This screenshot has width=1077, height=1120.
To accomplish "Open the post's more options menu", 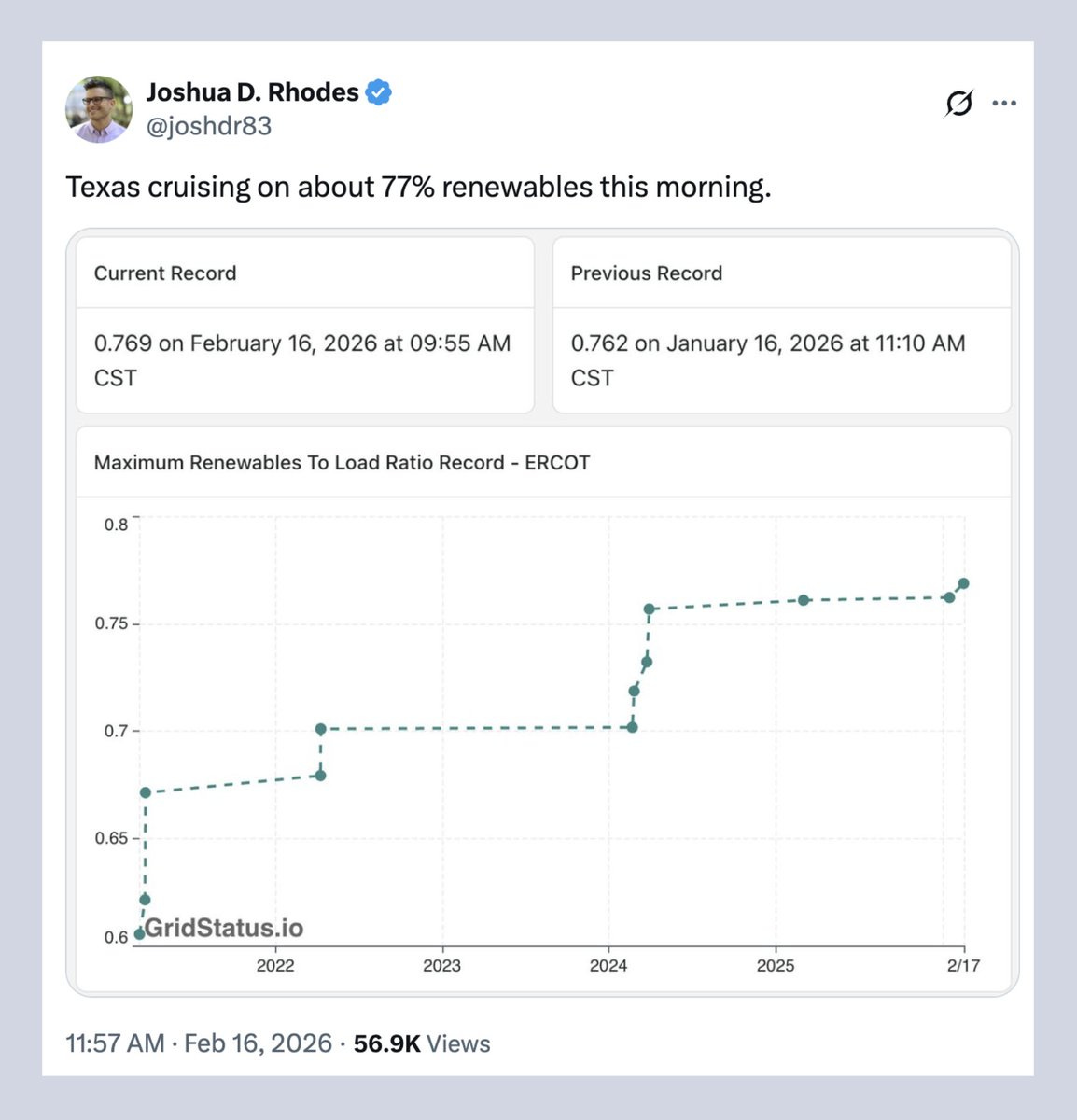I will coord(1005,103).
